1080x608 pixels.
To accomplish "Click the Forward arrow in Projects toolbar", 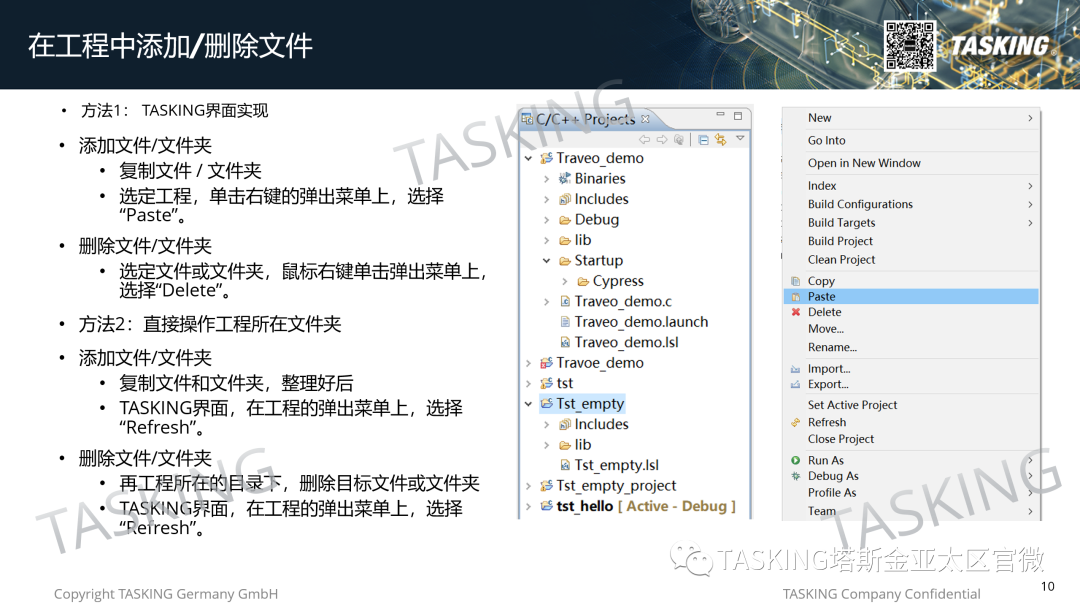I will coord(662,140).
